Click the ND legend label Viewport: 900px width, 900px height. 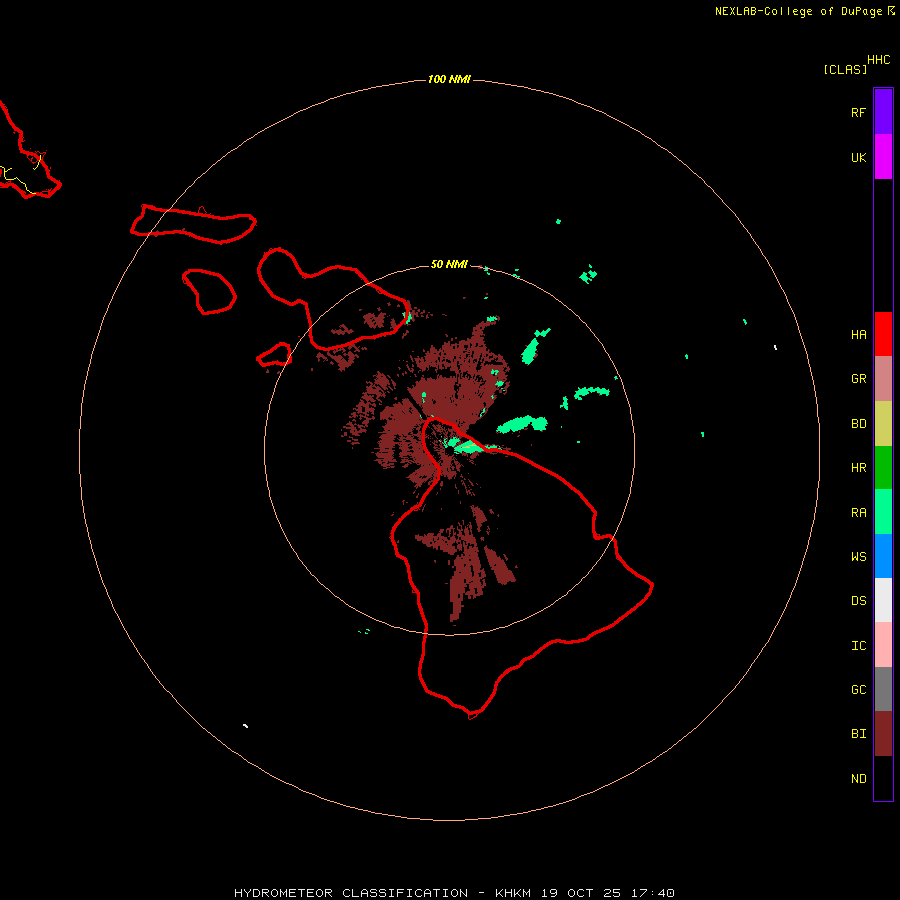pos(858,779)
